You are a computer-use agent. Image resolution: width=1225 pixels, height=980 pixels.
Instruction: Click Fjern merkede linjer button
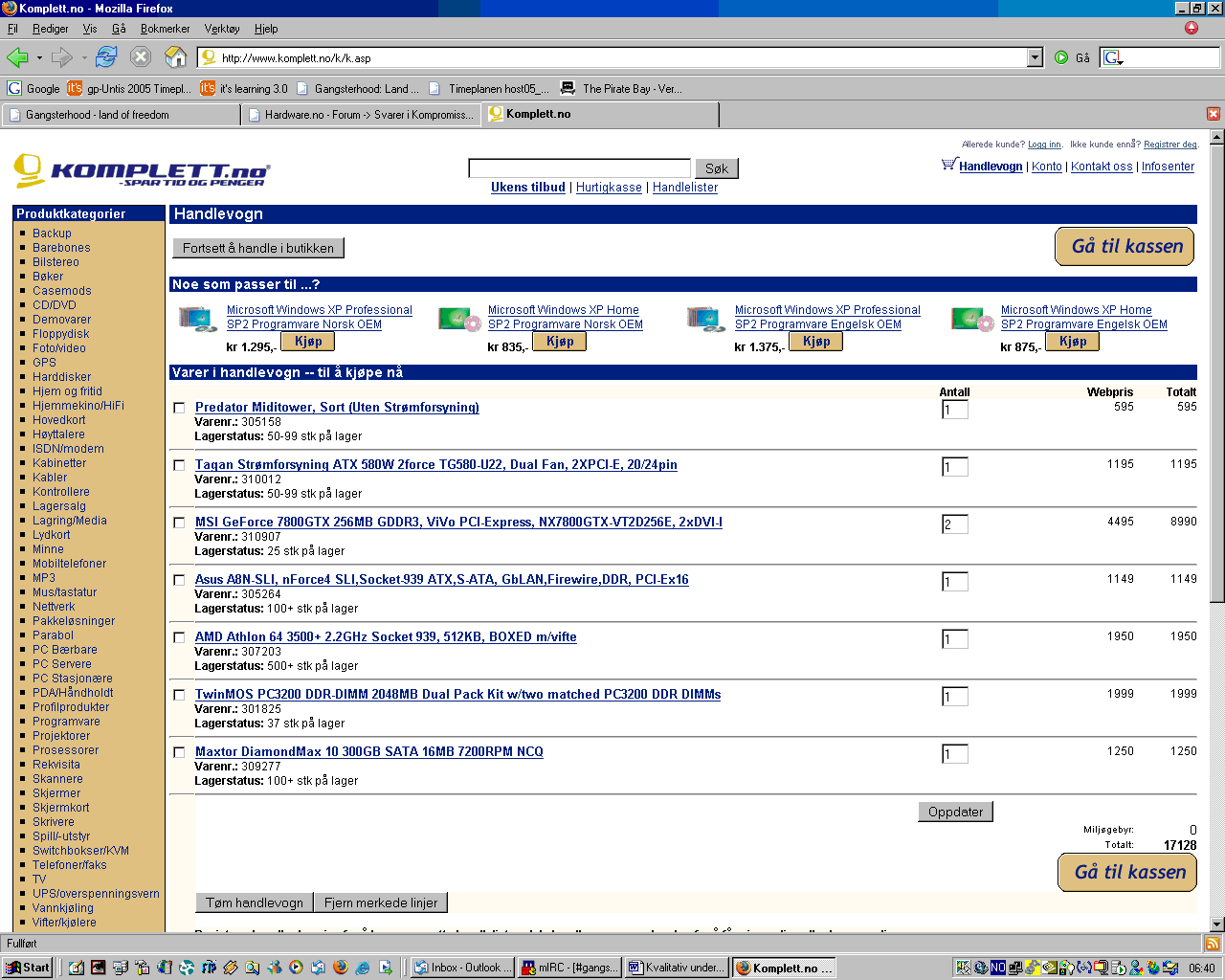pyautogui.click(x=381, y=902)
